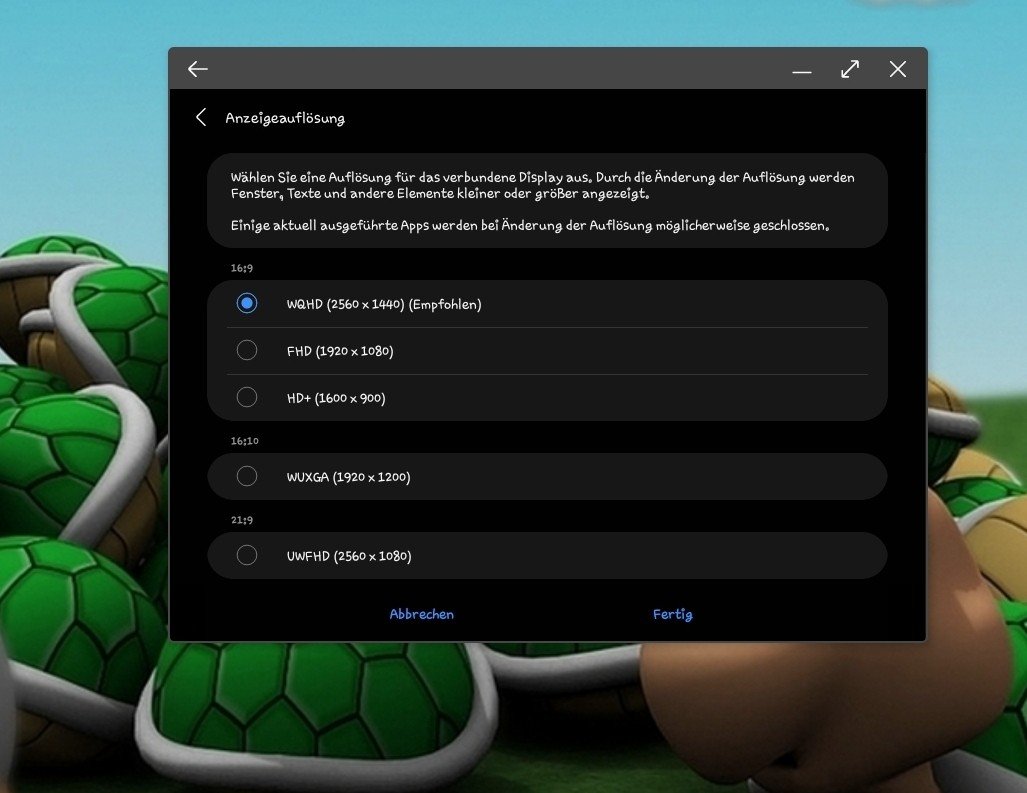The image size is (1027, 793).
Task: Click the Anzeigeauflösung page title
Action: 285,118
